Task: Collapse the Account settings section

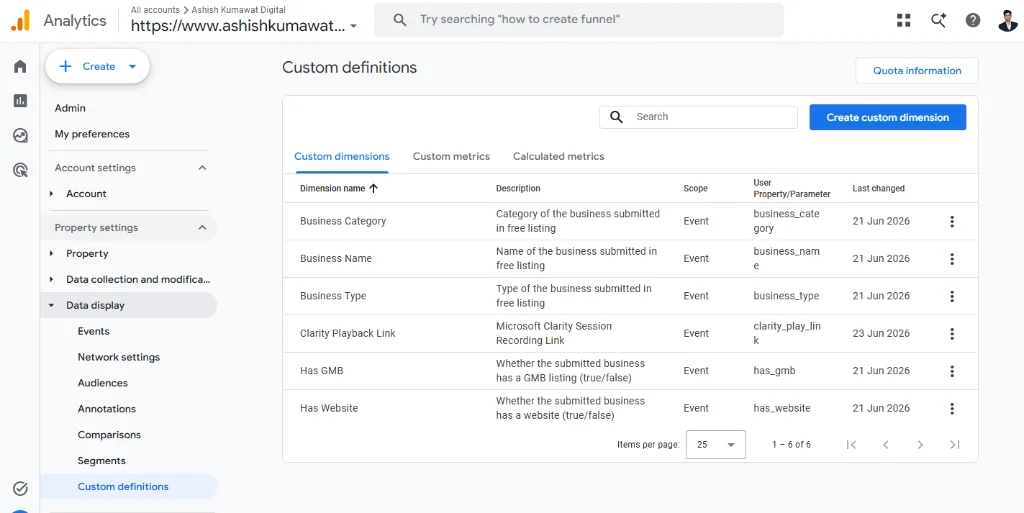Action: coord(202,168)
